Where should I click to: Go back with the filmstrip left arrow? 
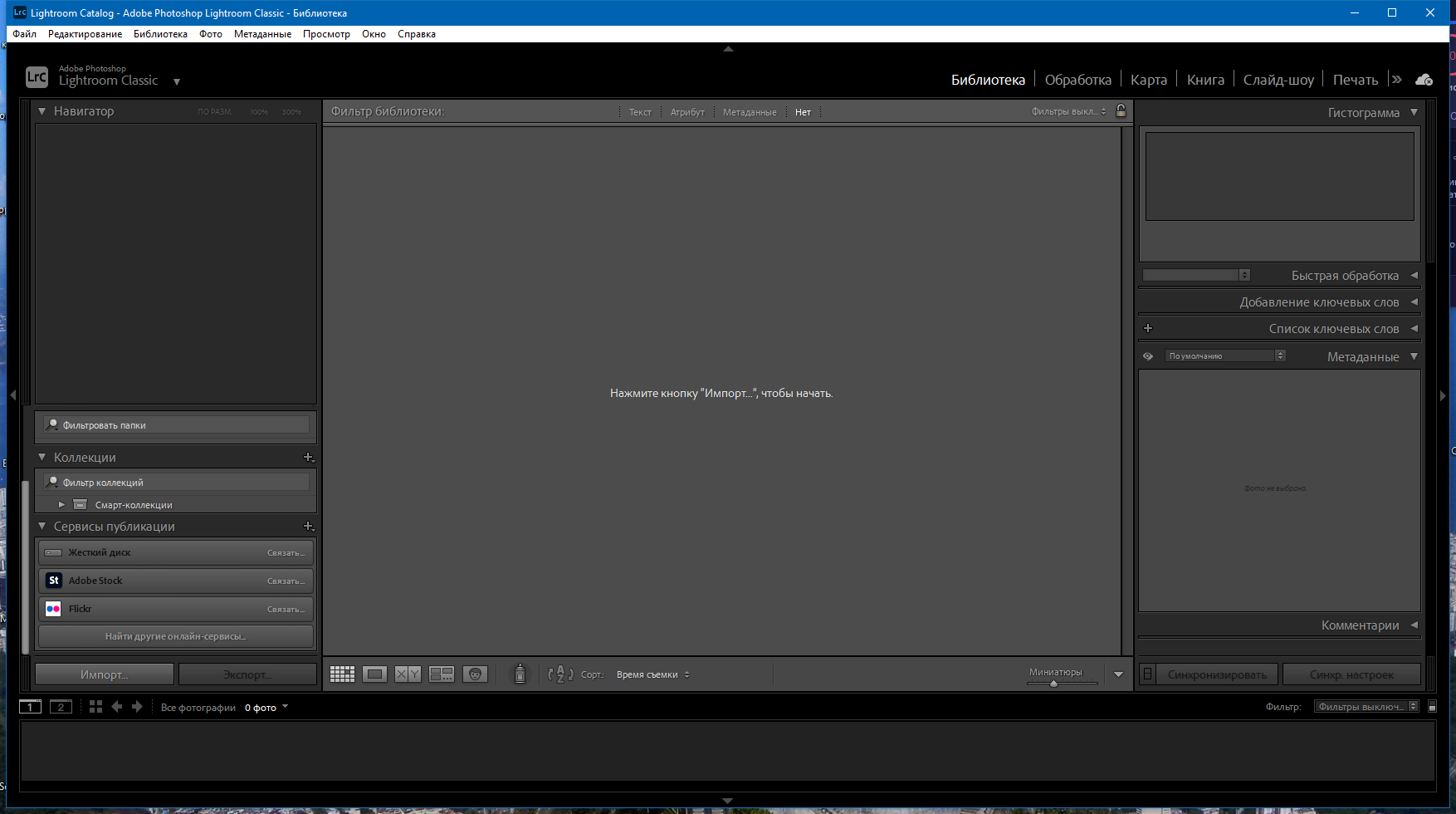[117, 707]
